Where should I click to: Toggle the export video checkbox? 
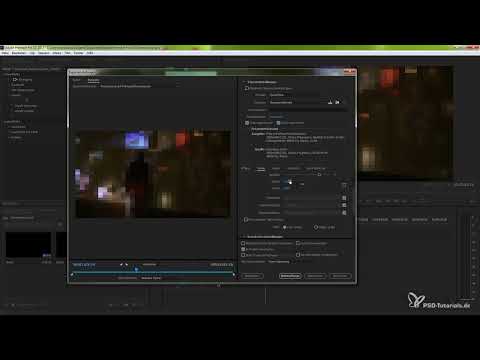247,123
